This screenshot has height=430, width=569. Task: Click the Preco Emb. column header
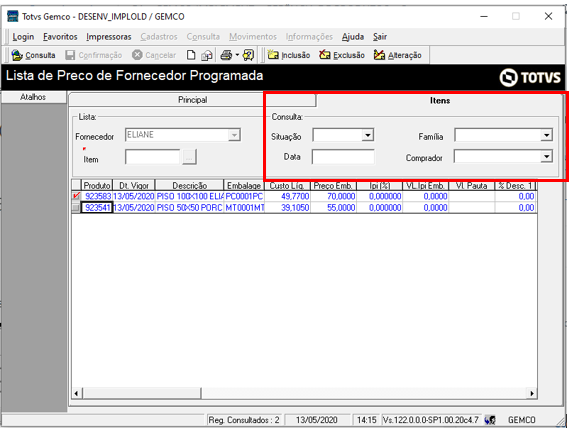[333, 185]
